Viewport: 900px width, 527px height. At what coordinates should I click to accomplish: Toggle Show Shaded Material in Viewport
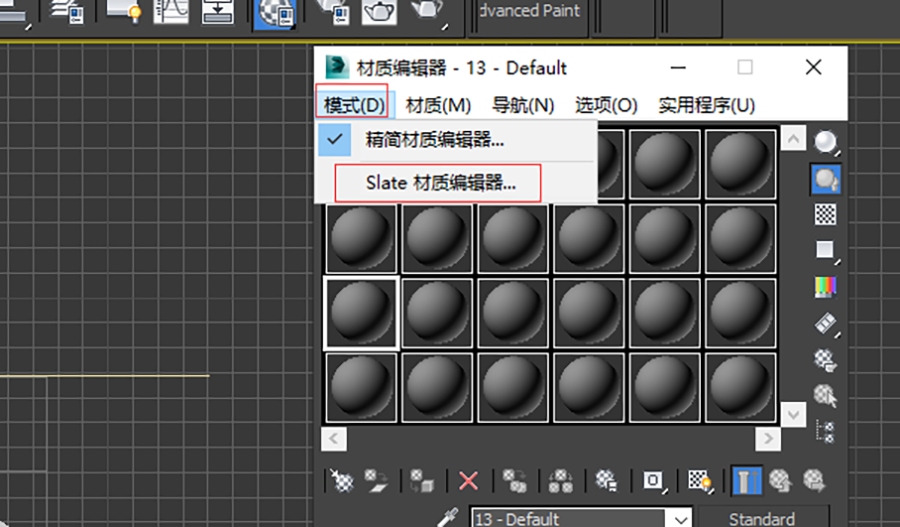coord(700,480)
